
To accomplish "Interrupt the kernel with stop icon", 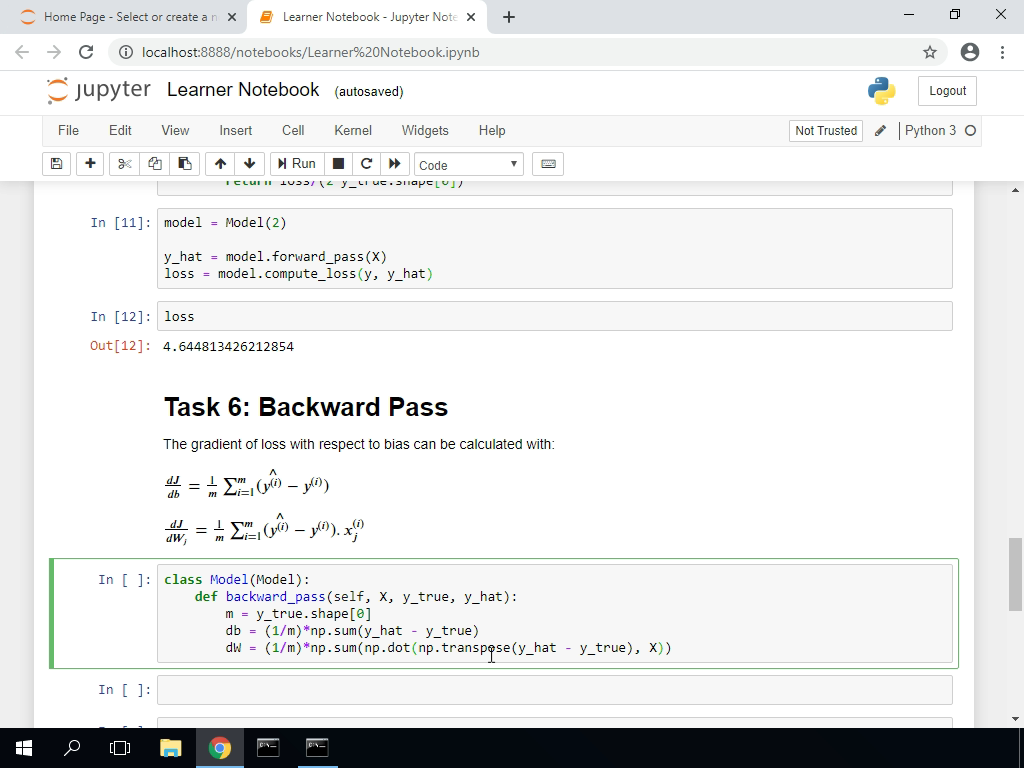I will click(338, 164).
